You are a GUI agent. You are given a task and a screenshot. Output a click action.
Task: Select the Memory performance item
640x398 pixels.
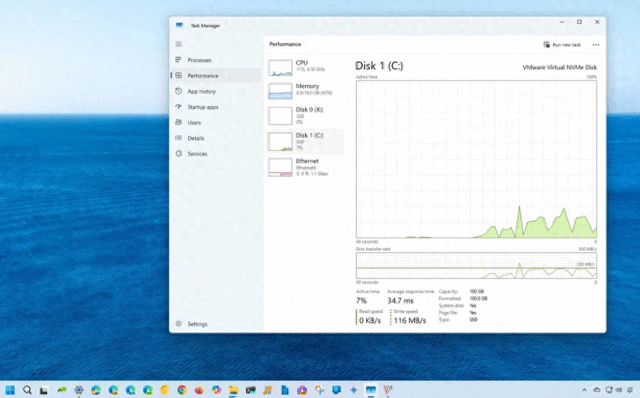click(305, 91)
